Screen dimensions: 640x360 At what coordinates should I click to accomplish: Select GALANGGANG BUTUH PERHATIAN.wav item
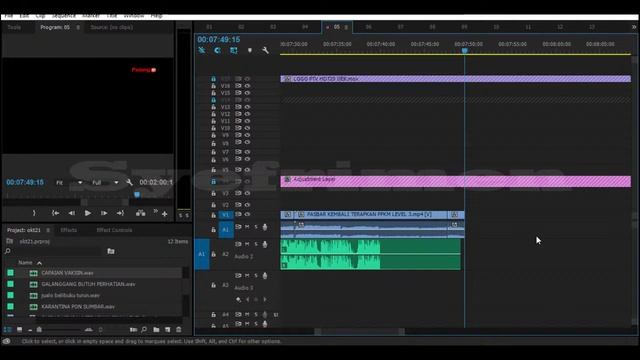tap(88, 284)
